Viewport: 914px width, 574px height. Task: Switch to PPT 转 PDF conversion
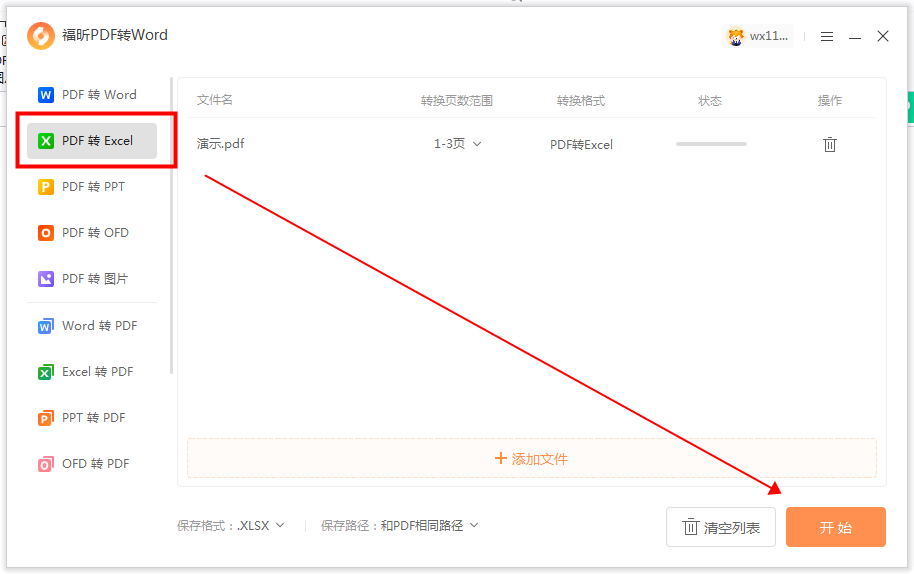[x=92, y=418]
